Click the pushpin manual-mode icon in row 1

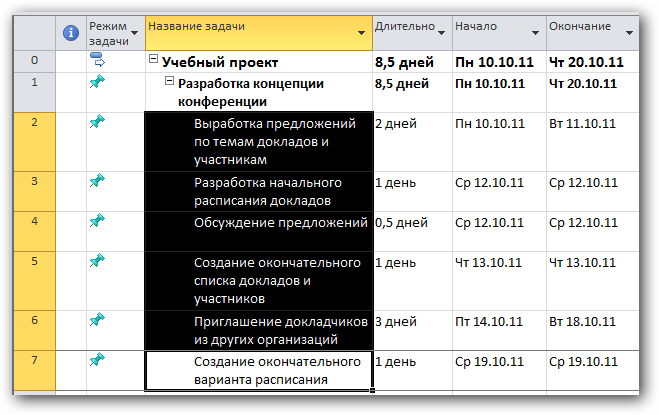point(97,81)
